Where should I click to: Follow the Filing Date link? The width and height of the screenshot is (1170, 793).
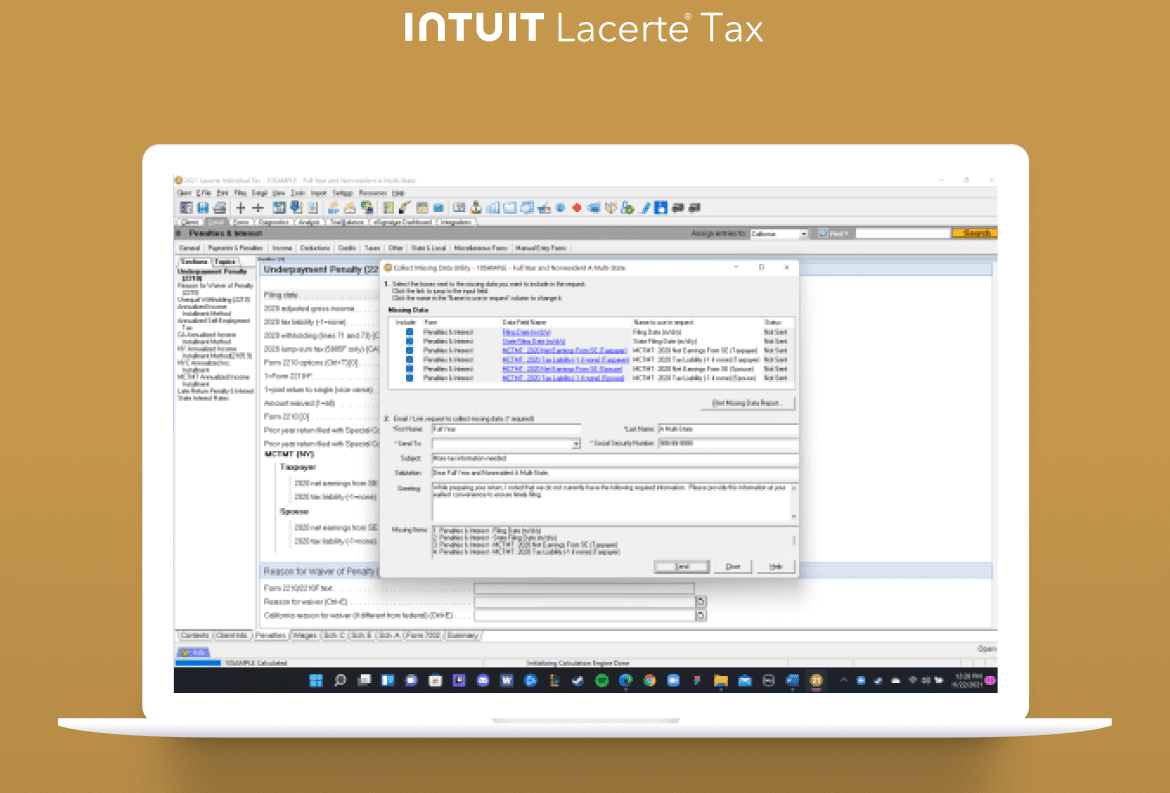tap(527, 332)
